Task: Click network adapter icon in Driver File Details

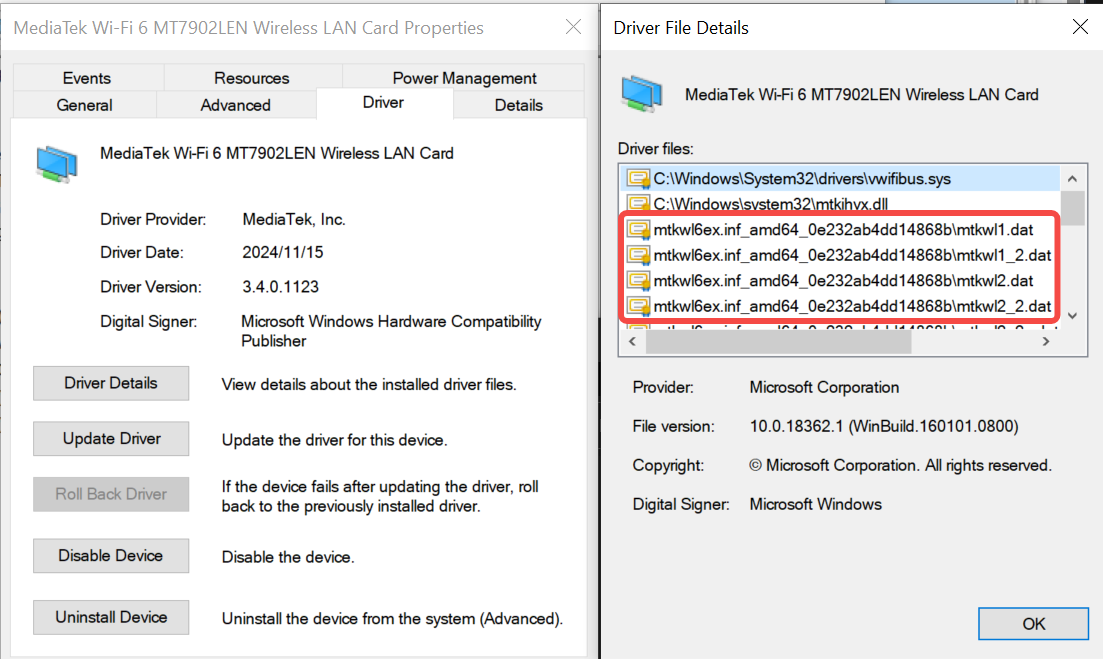Action: (642, 94)
